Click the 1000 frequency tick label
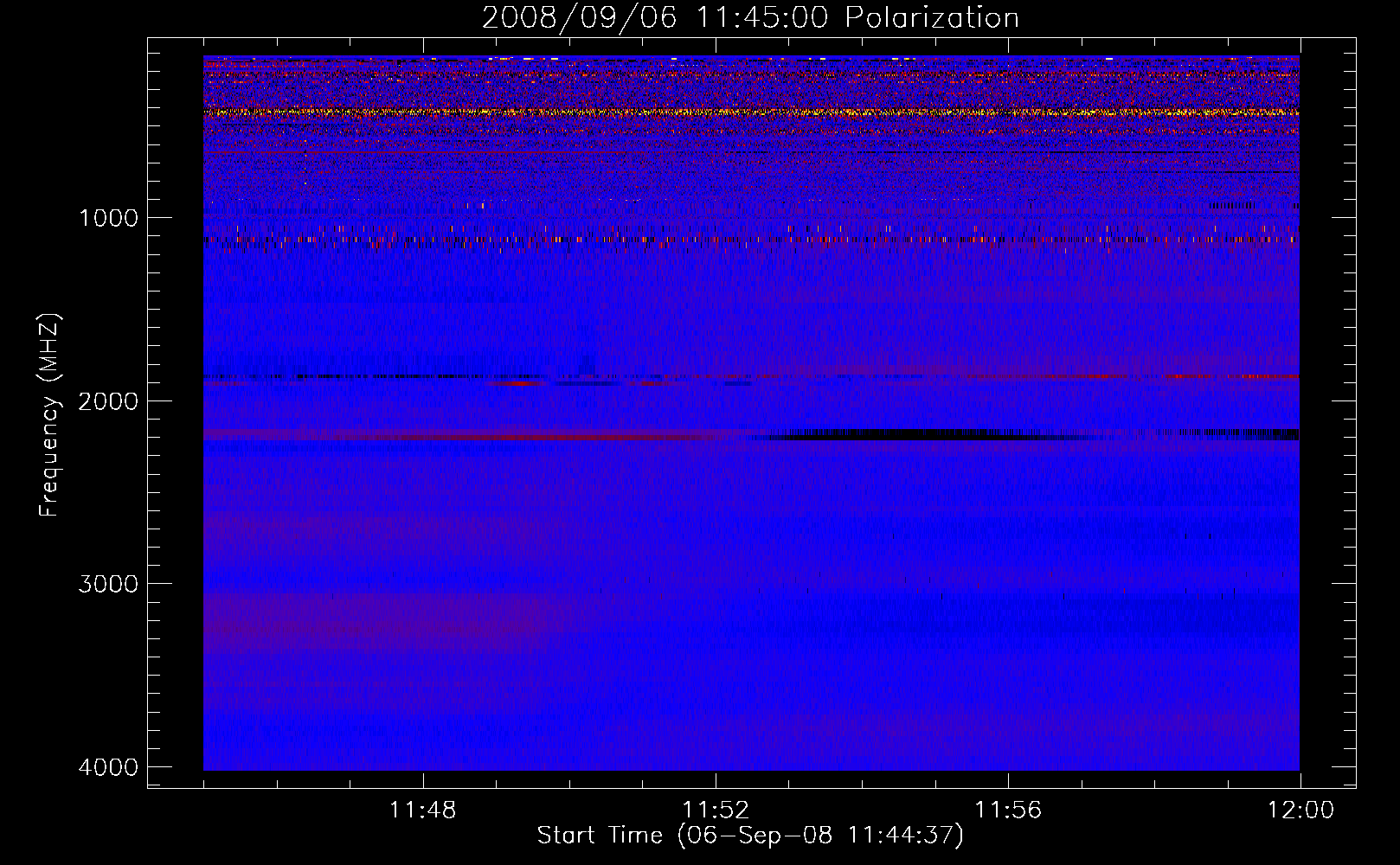This screenshot has height=865, width=1400. tap(108, 217)
